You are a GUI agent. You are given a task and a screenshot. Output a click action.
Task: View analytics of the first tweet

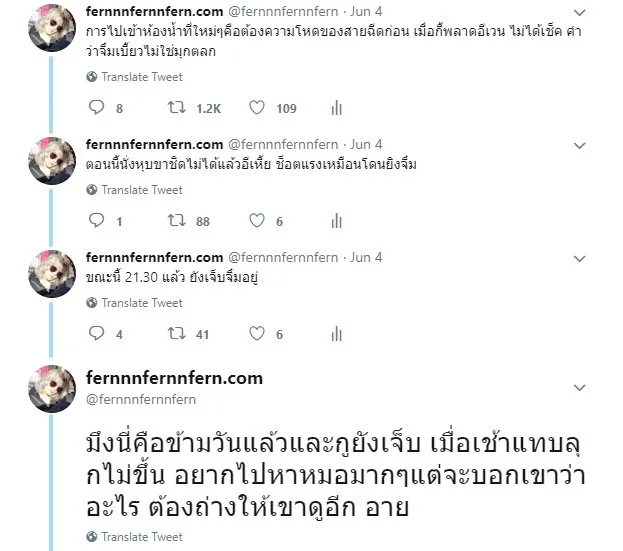coord(337,108)
